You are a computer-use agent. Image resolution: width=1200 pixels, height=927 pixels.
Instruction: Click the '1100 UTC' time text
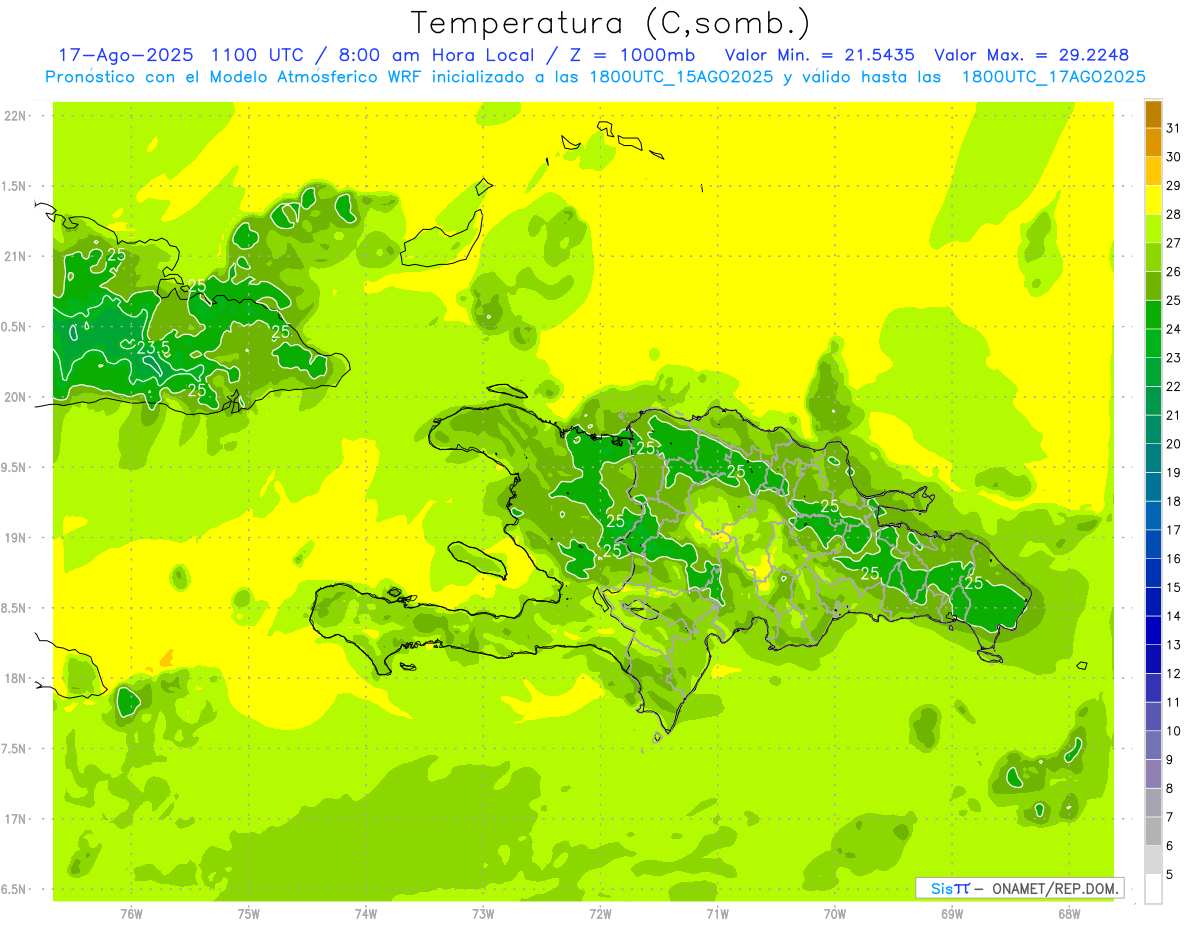point(260,54)
